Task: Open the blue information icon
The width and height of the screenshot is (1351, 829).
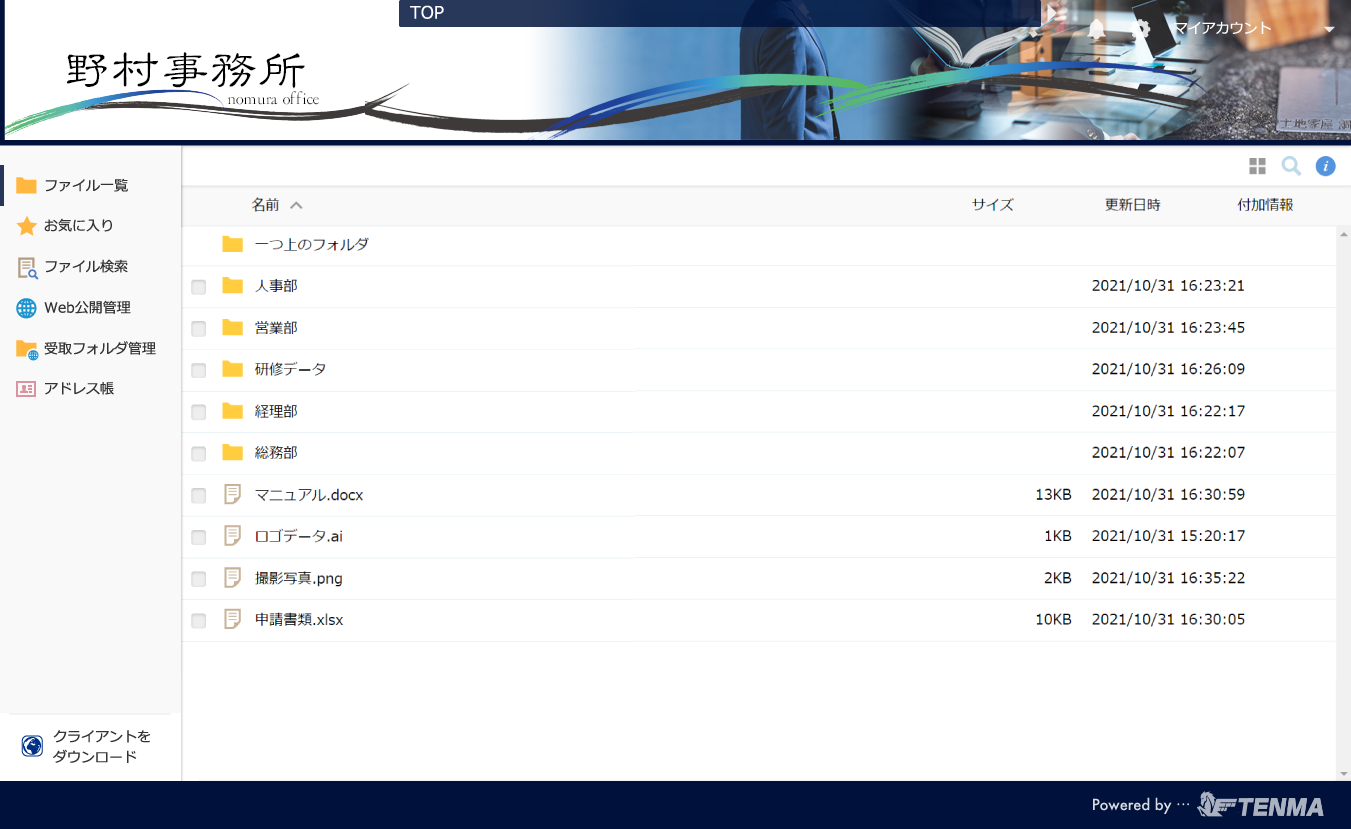Action: pos(1326,166)
